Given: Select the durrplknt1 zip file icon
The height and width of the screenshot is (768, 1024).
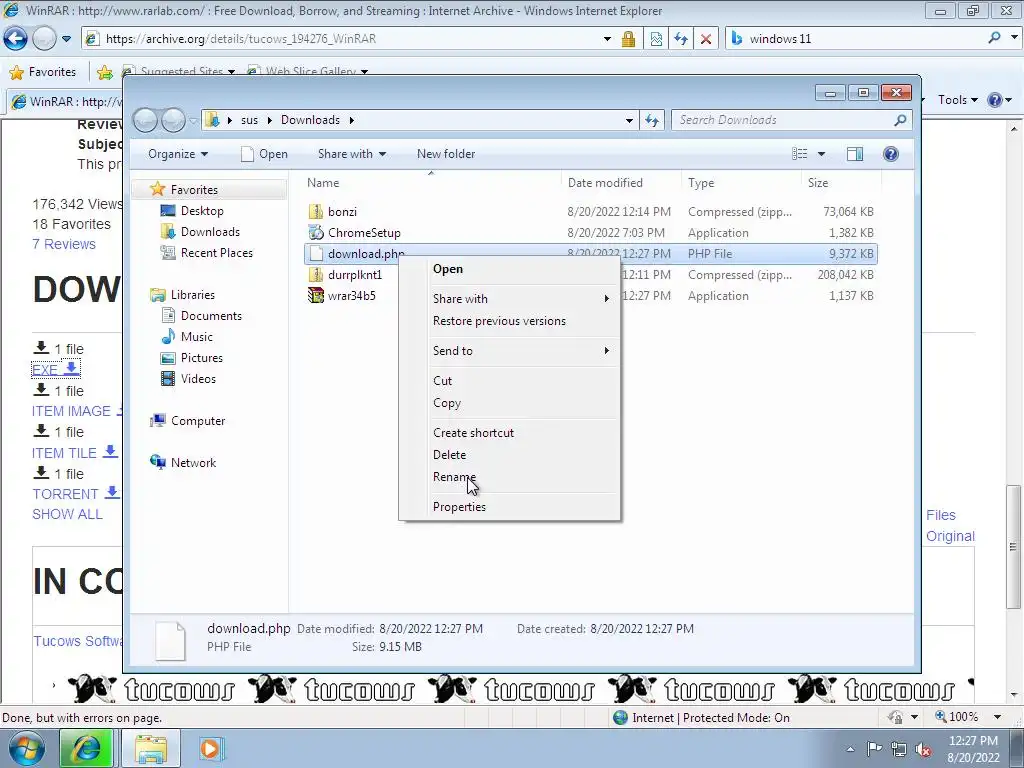Looking at the screenshot, I should tap(316, 275).
